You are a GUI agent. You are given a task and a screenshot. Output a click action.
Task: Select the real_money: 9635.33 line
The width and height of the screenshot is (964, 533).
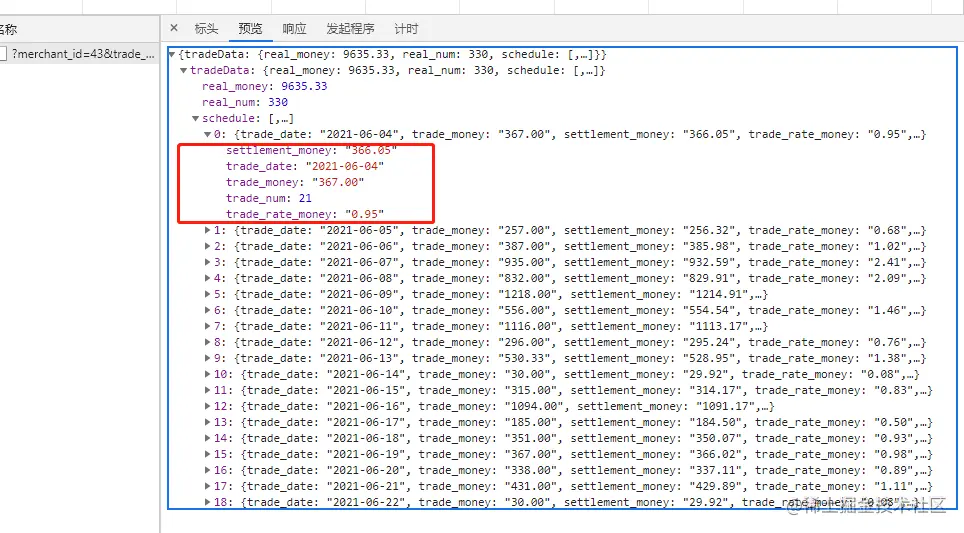264,87
